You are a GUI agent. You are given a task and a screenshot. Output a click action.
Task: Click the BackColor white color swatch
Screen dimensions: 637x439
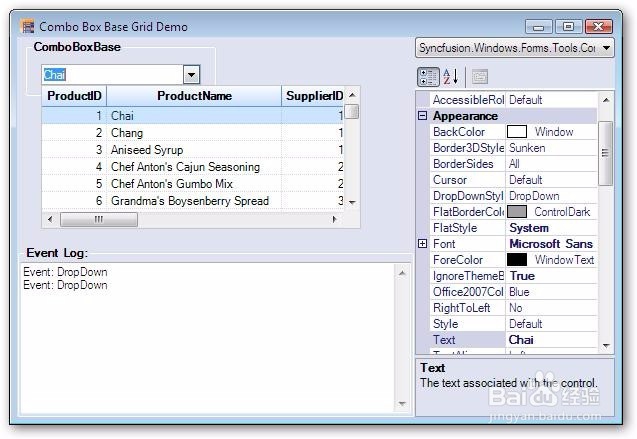(517, 132)
